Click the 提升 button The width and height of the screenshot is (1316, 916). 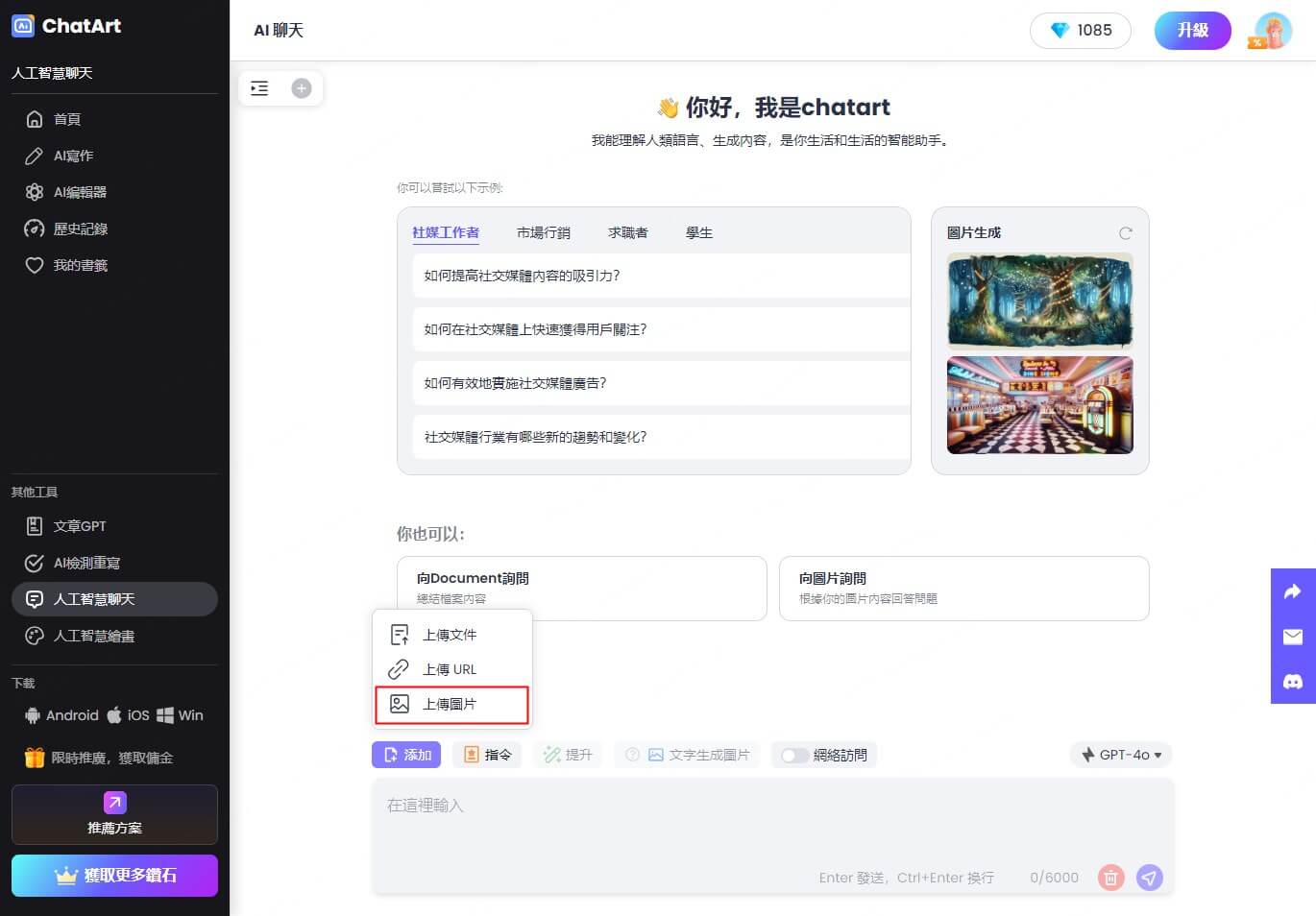(568, 755)
